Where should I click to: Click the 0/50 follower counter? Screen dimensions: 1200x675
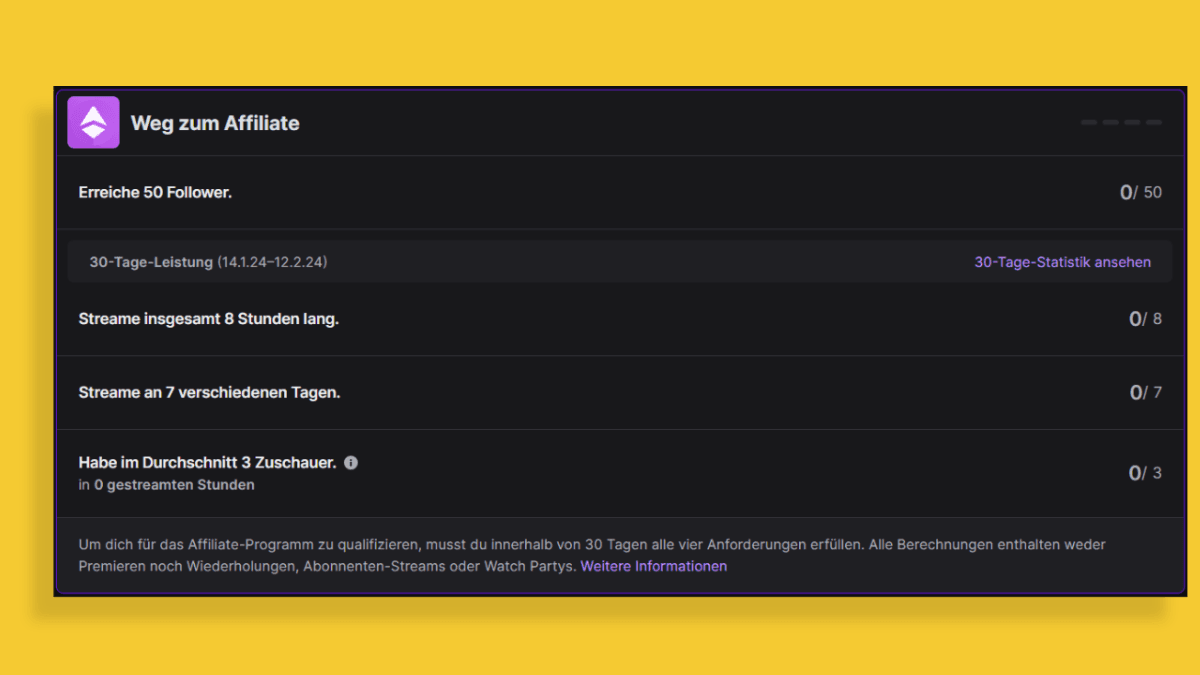pos(1142,192)
